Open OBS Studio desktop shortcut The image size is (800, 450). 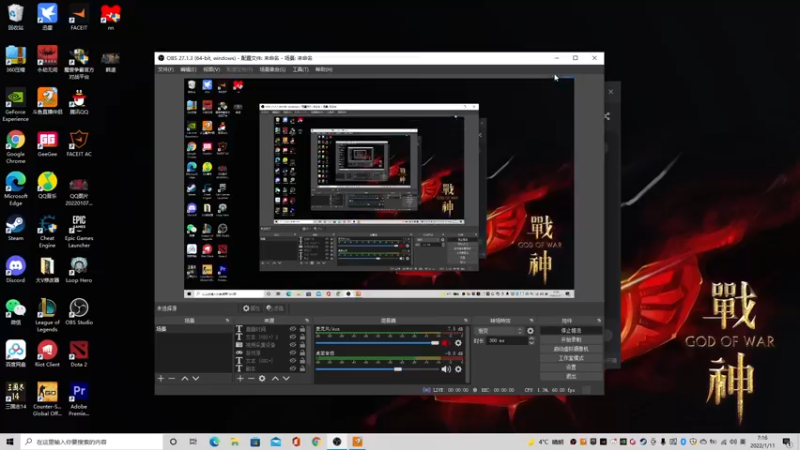click(79, 312)
